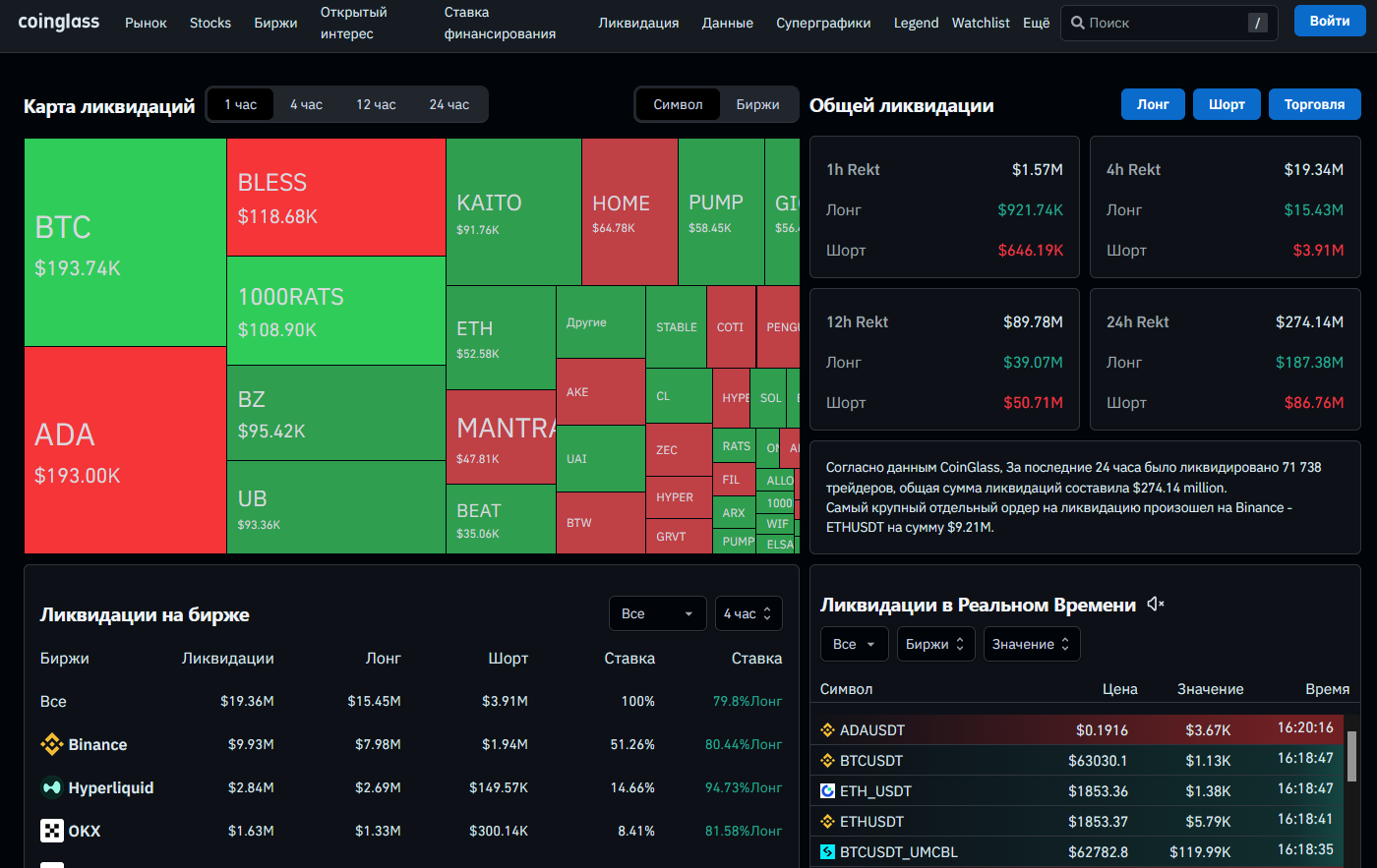
Task: Click the exchange icon beside ETHUSDT 16:18:41
Action: tap(828, 822)
